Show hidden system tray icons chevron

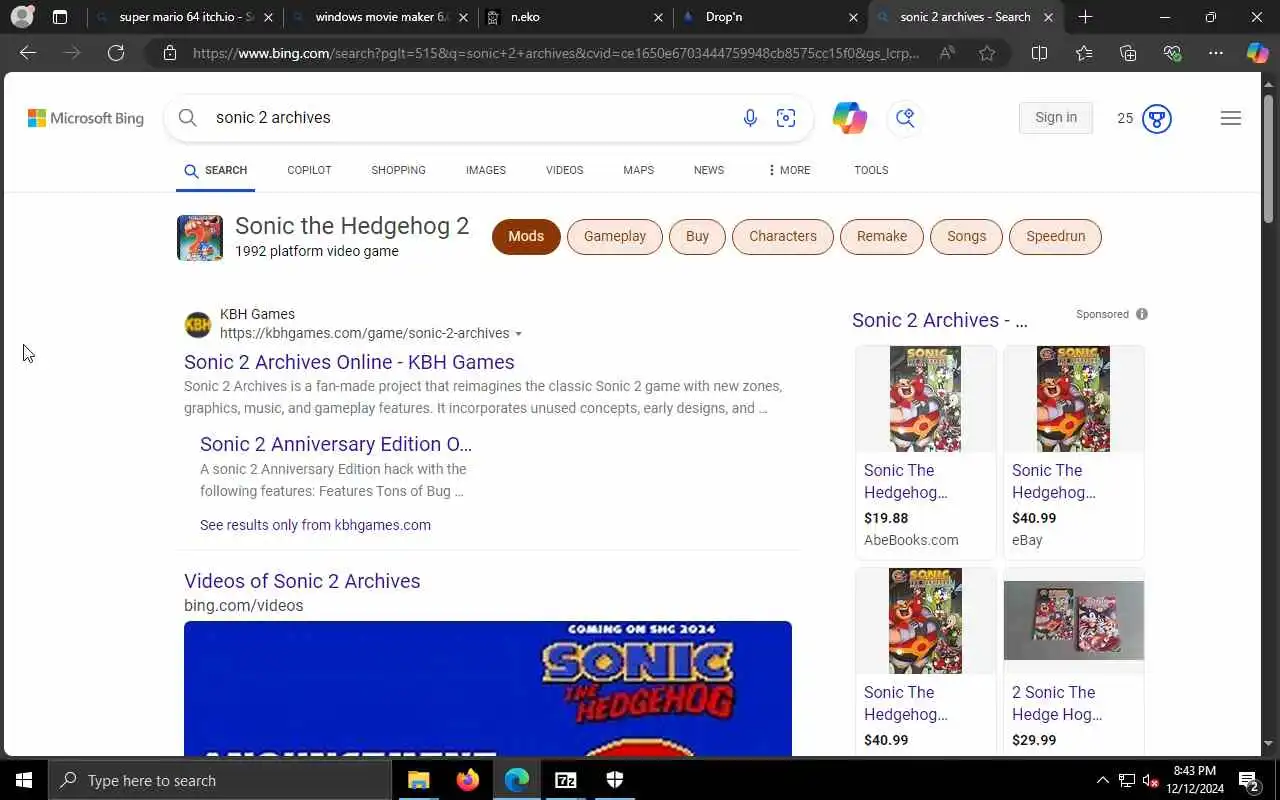click(1103, 780)
